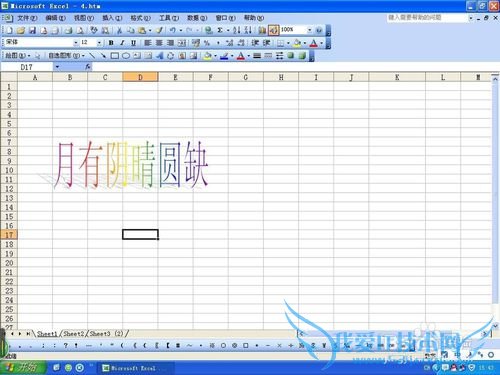500x375 pixels.
Task: Apply Formatting toolbar fill color bucket
Action: [297, 43]
